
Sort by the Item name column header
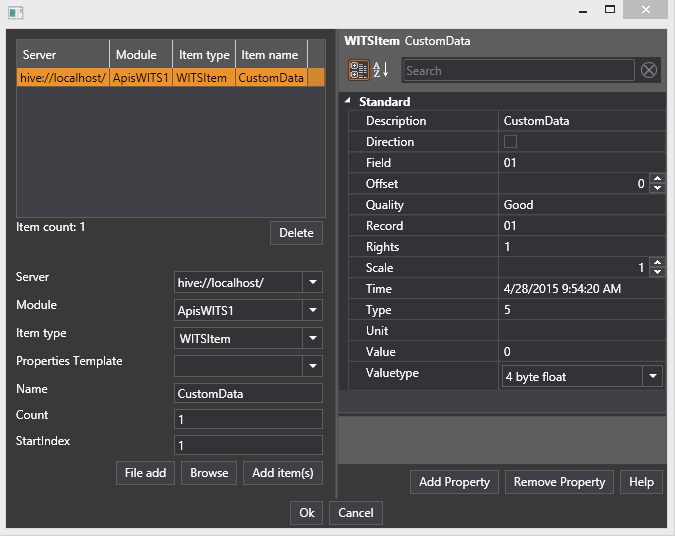[x=270, y=55]
